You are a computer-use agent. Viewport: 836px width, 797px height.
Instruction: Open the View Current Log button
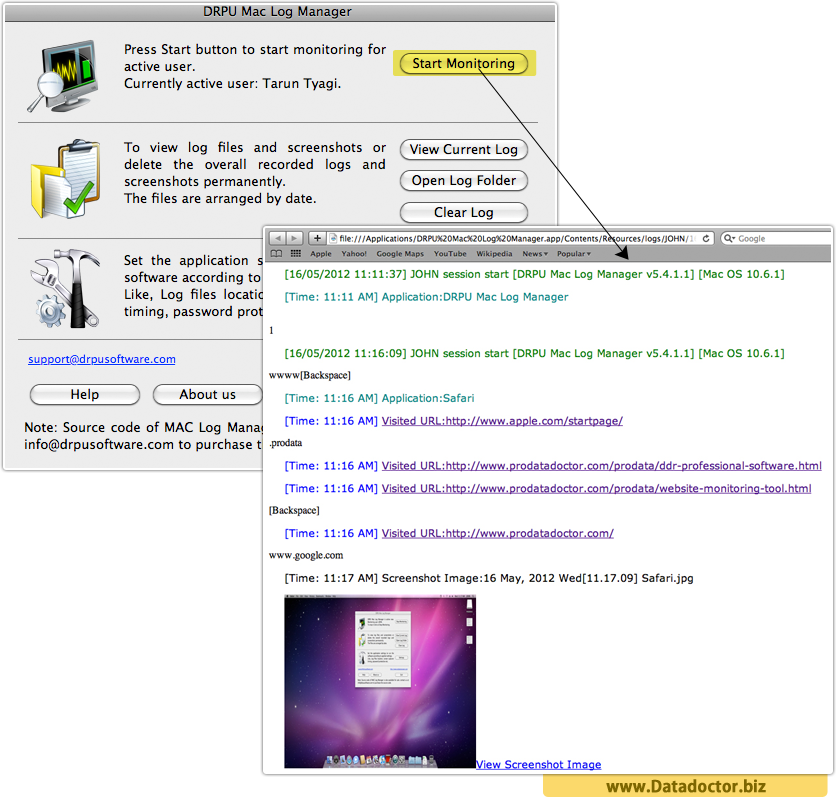pos(463,149)
